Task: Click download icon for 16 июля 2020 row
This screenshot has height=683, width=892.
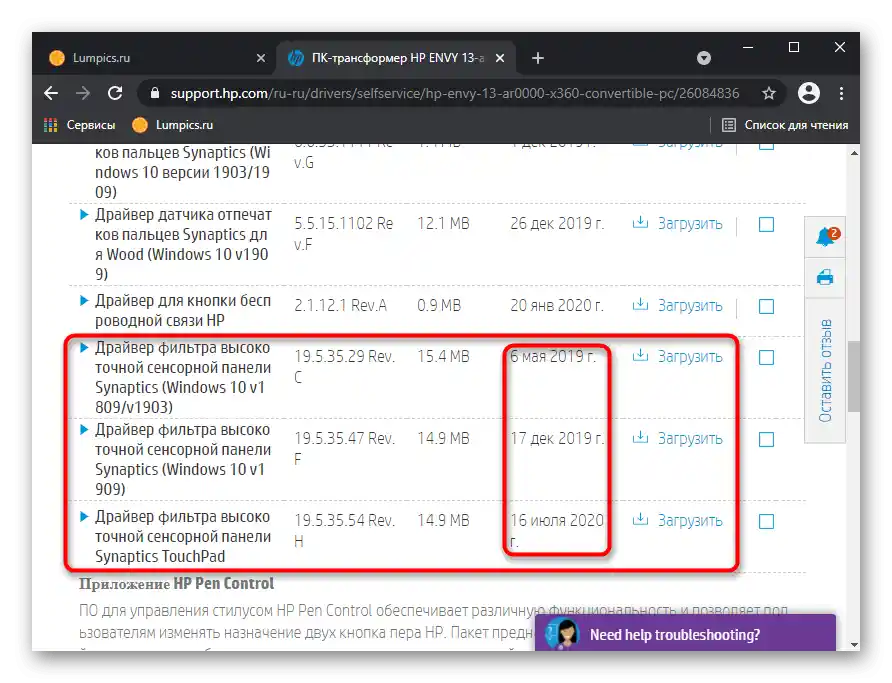Action: point(641,519)
